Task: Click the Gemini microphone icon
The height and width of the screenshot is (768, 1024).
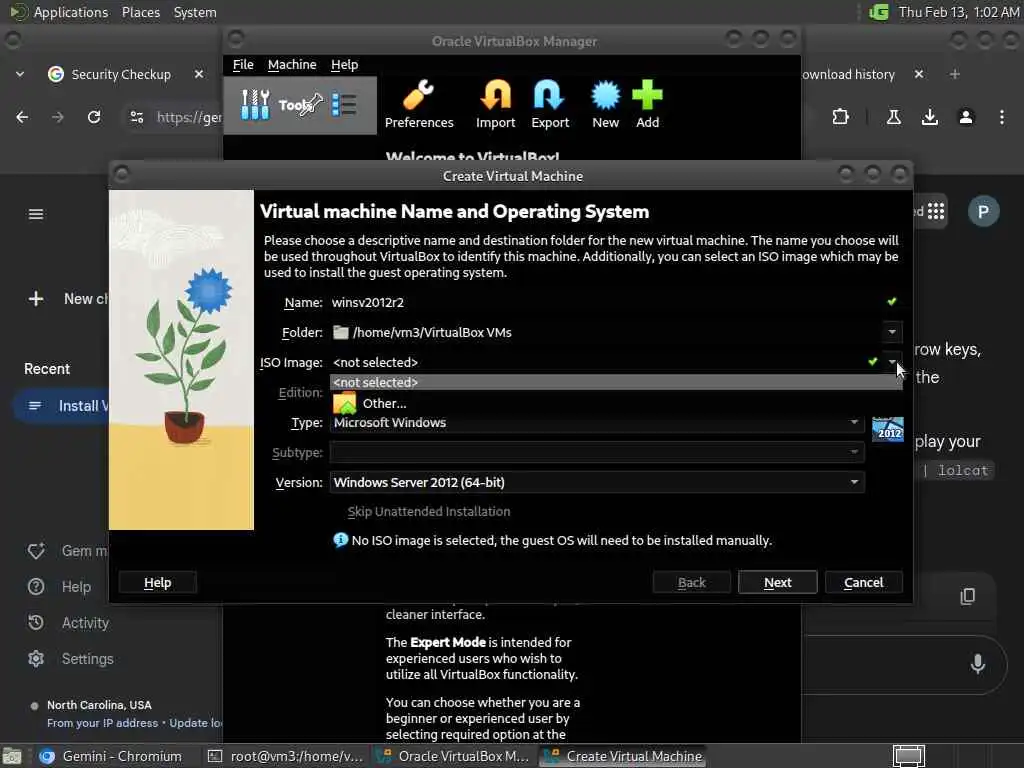Action: coord(978,664)
